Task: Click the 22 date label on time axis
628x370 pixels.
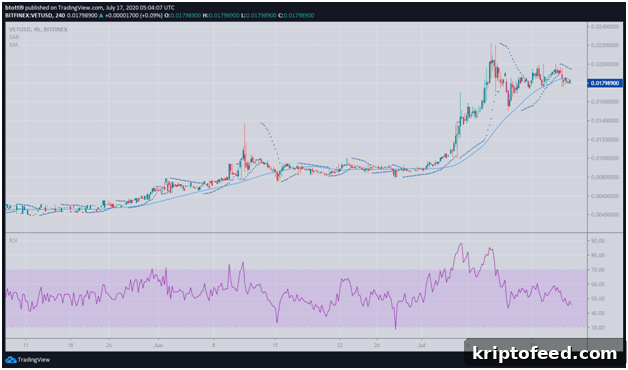Action: 340,345
